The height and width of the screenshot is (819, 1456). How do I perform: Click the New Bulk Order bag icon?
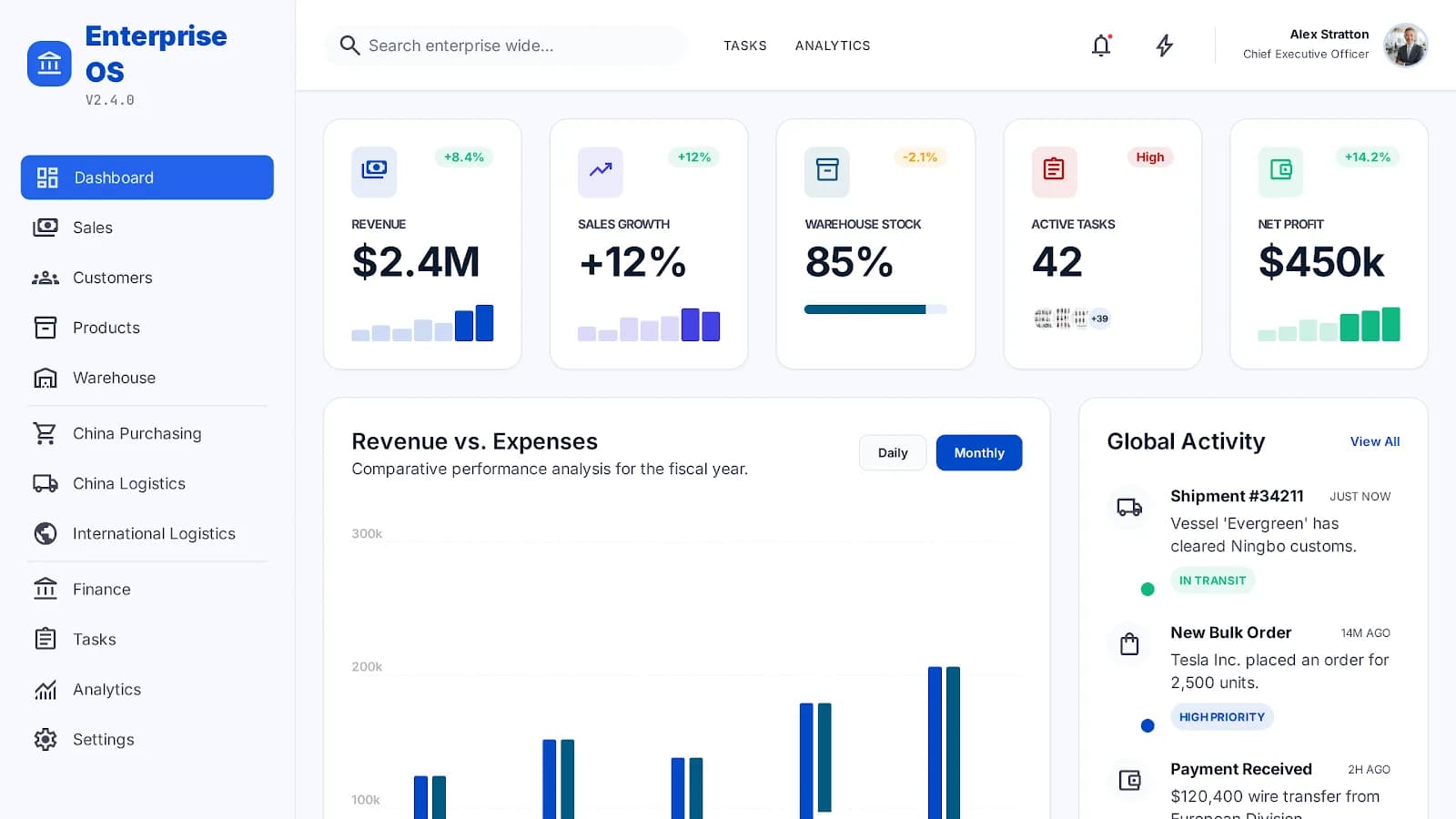click(x=1129, y=644)
